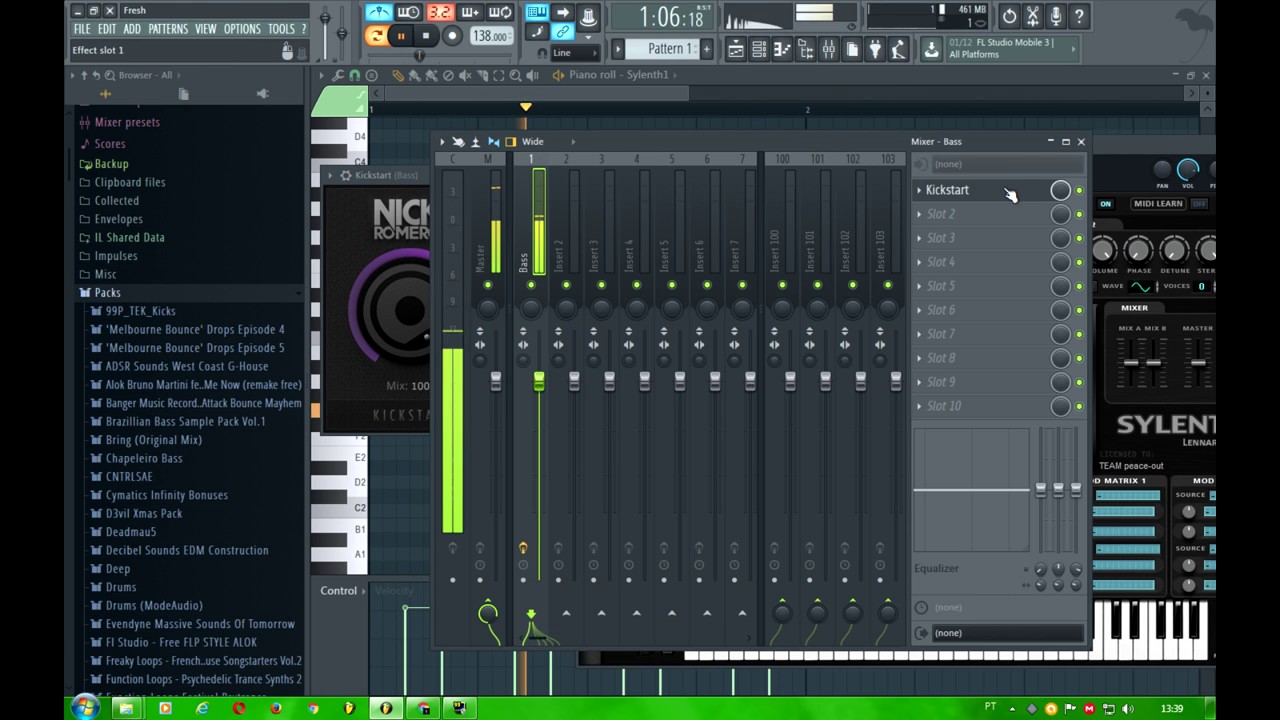Pause playback on the transport
Viewport: 1280px width, 720px height.
[x=400, y=36]
